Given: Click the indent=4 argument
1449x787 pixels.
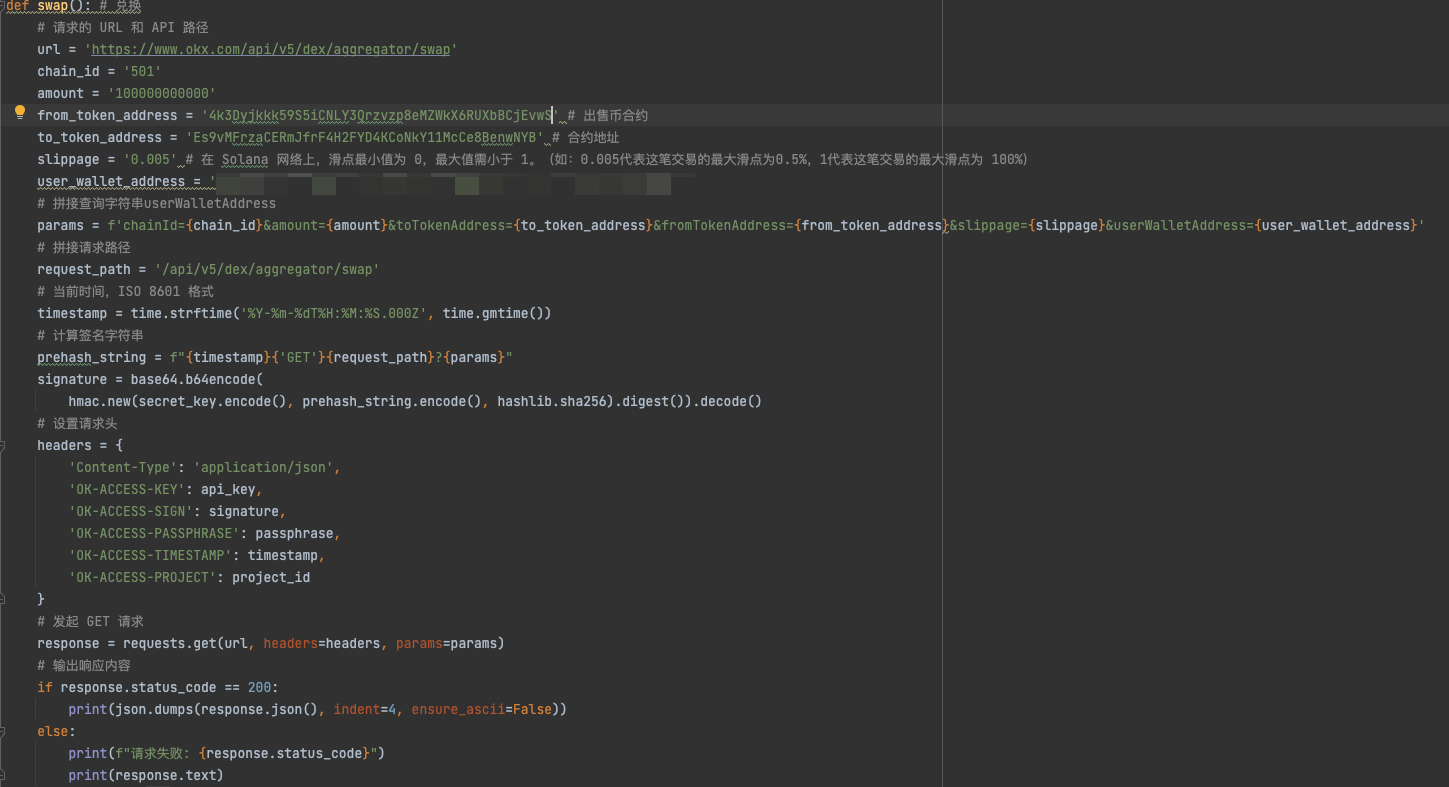Looking at the screenshot, I should [364, 709].
